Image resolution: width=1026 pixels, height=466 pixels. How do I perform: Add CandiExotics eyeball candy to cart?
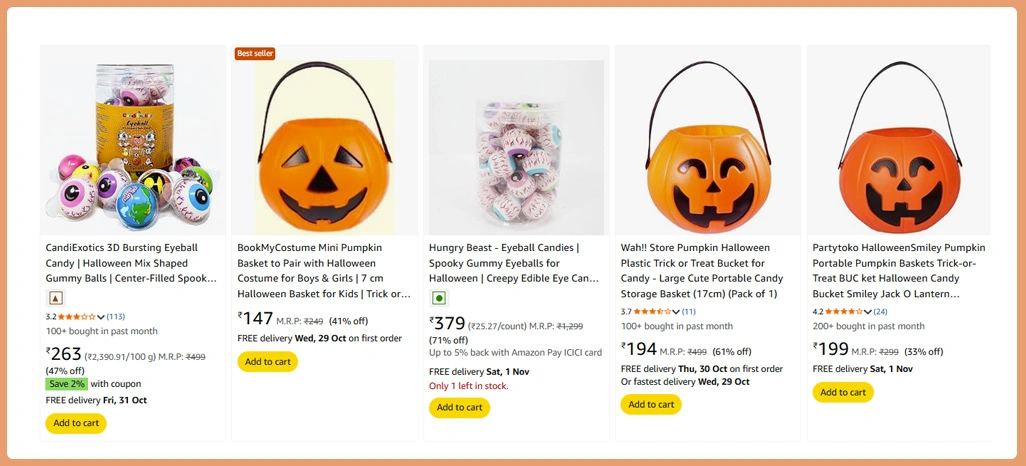76,423
